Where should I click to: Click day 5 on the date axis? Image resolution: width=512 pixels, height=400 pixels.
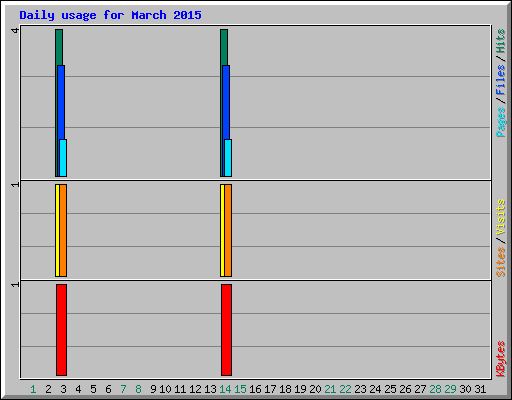[93, 389]
